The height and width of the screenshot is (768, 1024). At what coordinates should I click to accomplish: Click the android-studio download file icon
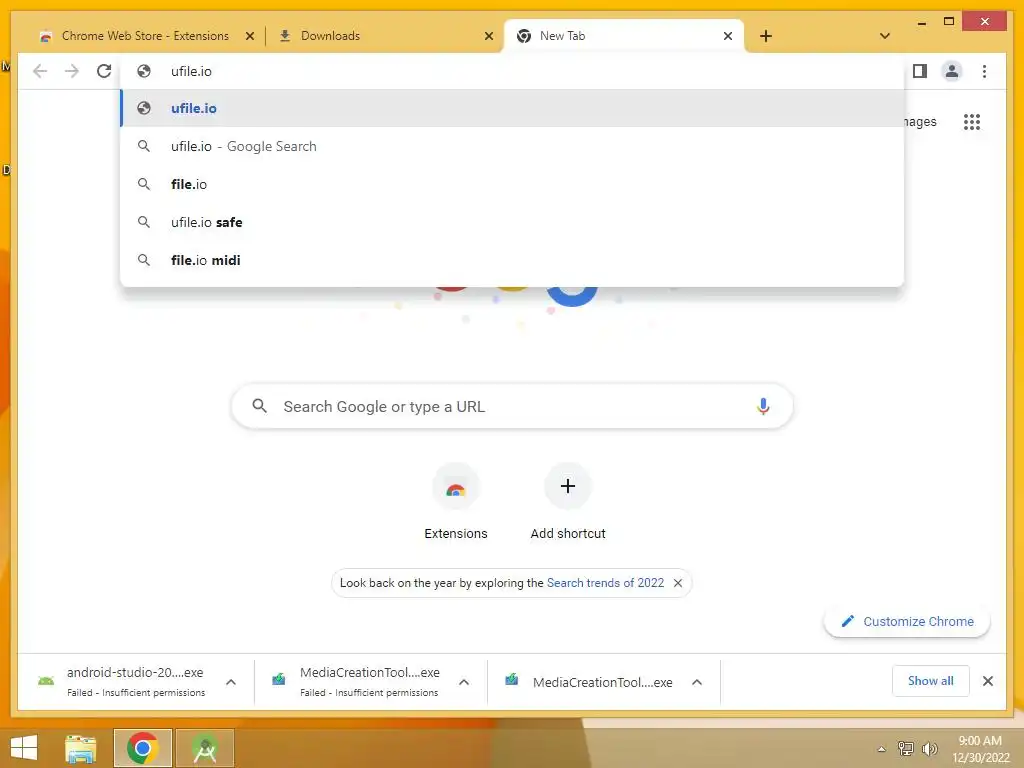tap(46, 681)
